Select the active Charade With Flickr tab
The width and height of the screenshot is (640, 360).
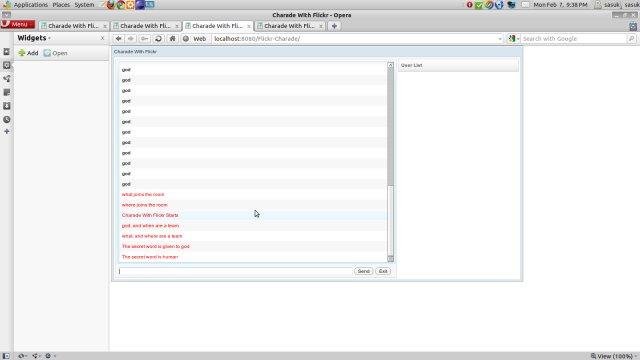[x=218, y=26]
